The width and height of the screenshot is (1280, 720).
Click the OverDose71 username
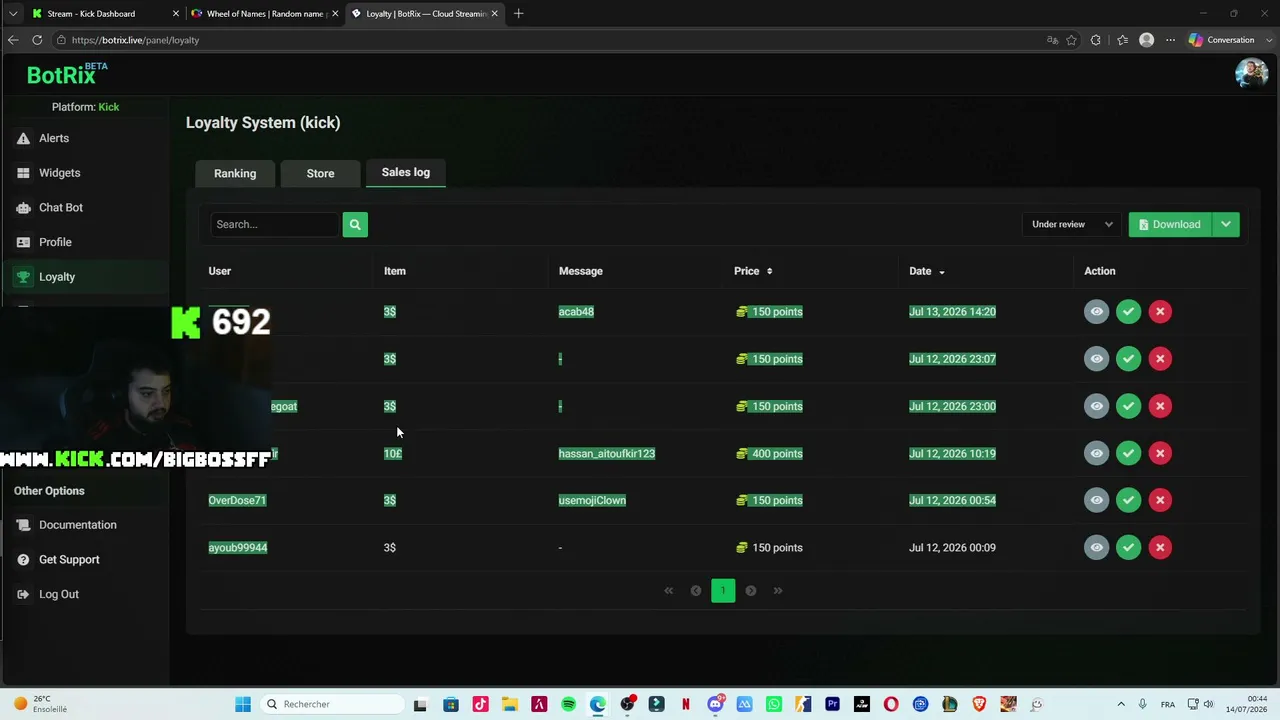click(x=237, y=500)
